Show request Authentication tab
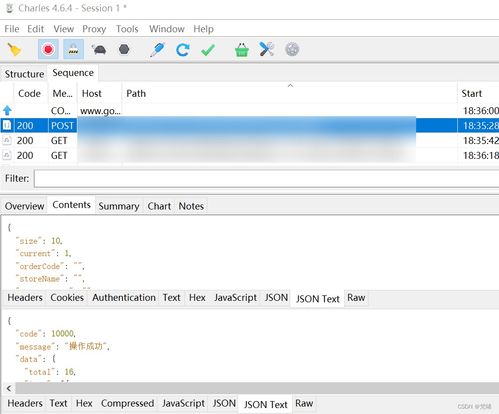The width and height of the screenshot is (499, 414). click(x=124, y=297)
